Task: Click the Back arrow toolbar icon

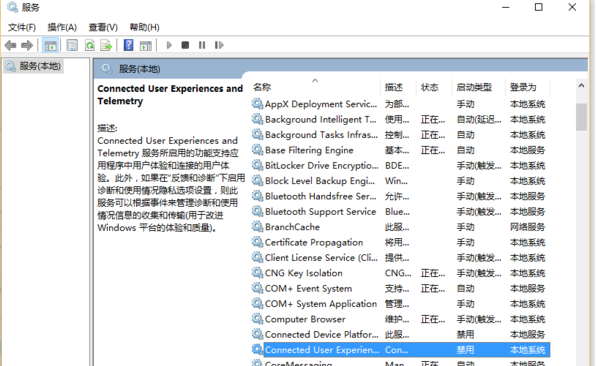Action: click(10, 46)
